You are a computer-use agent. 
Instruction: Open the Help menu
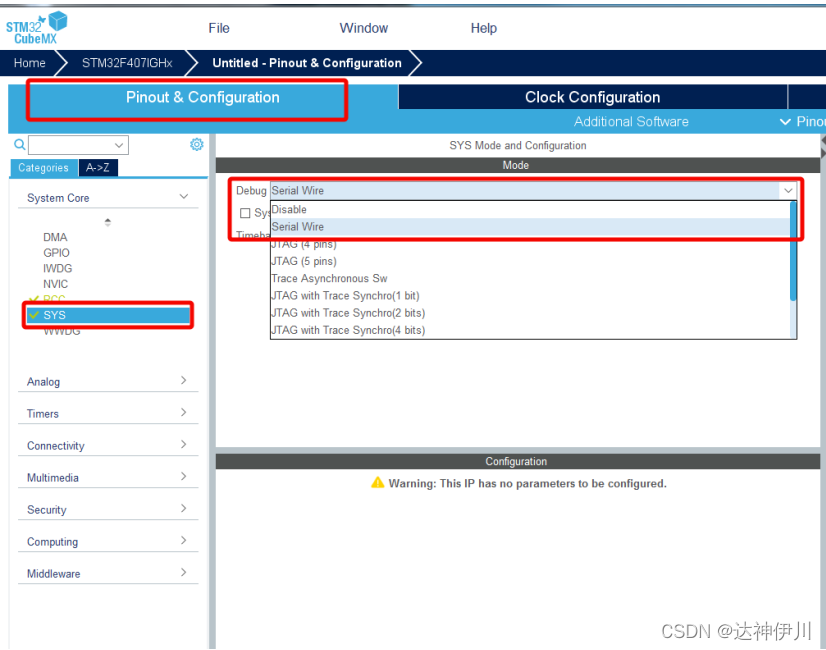[484, 28]
